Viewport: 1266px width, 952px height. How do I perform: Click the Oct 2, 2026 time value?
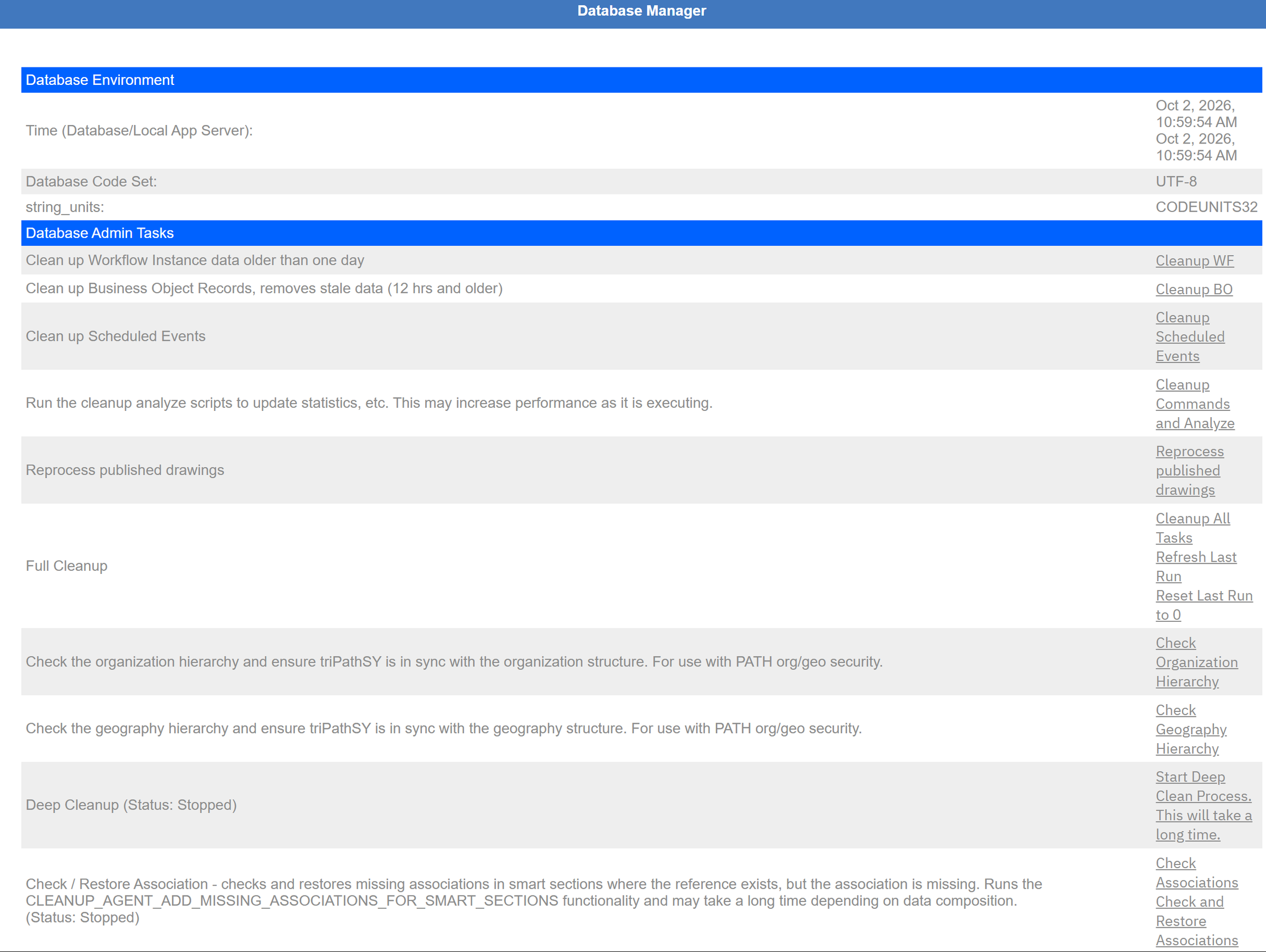coord(1196,130)
